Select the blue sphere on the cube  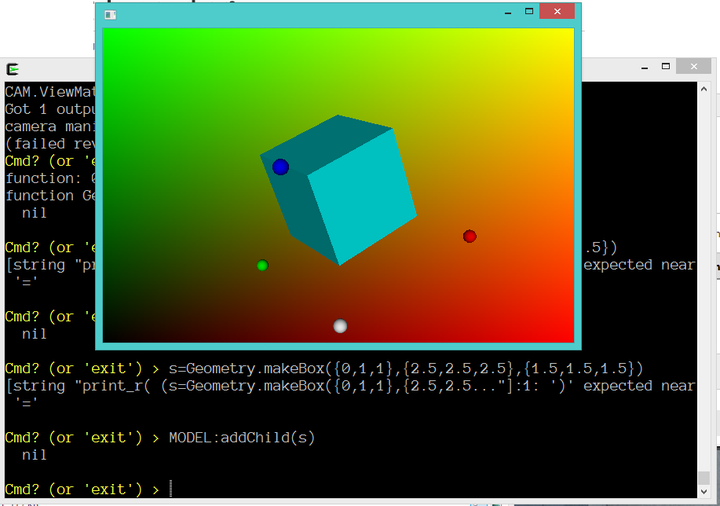pyautogui.click(x=281, y=167)
